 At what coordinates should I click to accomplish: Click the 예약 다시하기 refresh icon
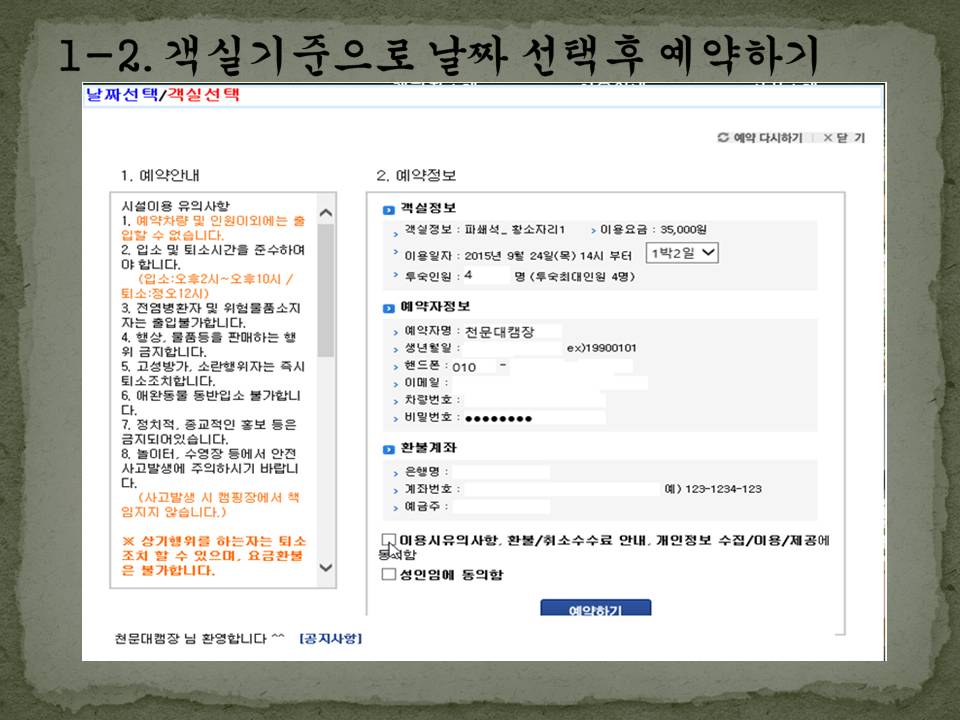point(723,138)
